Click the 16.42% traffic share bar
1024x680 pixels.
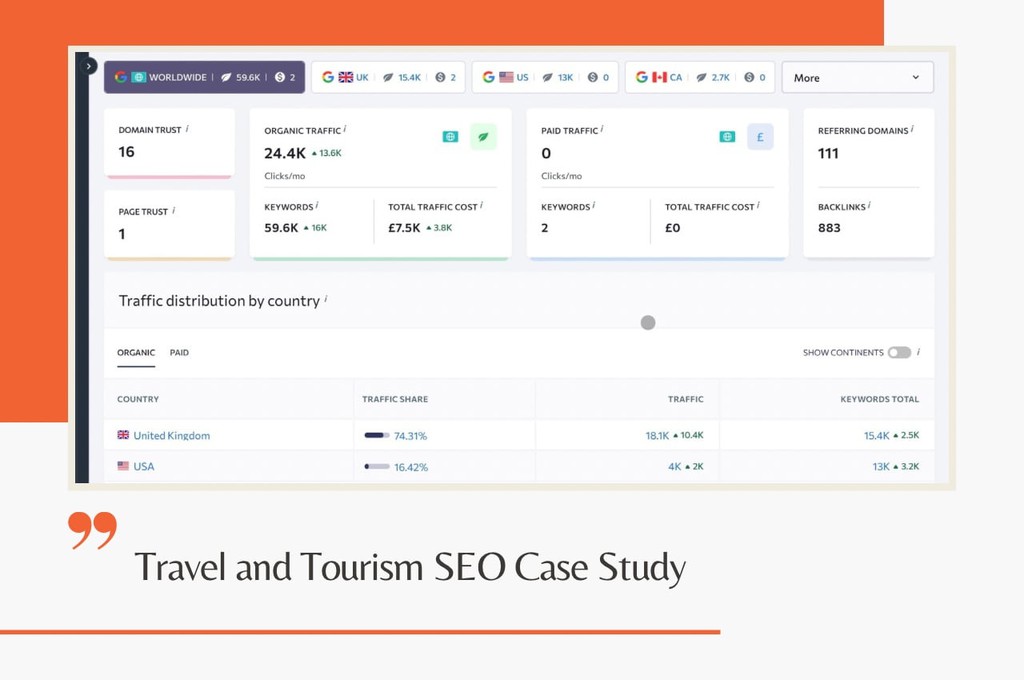coord(377,466)
